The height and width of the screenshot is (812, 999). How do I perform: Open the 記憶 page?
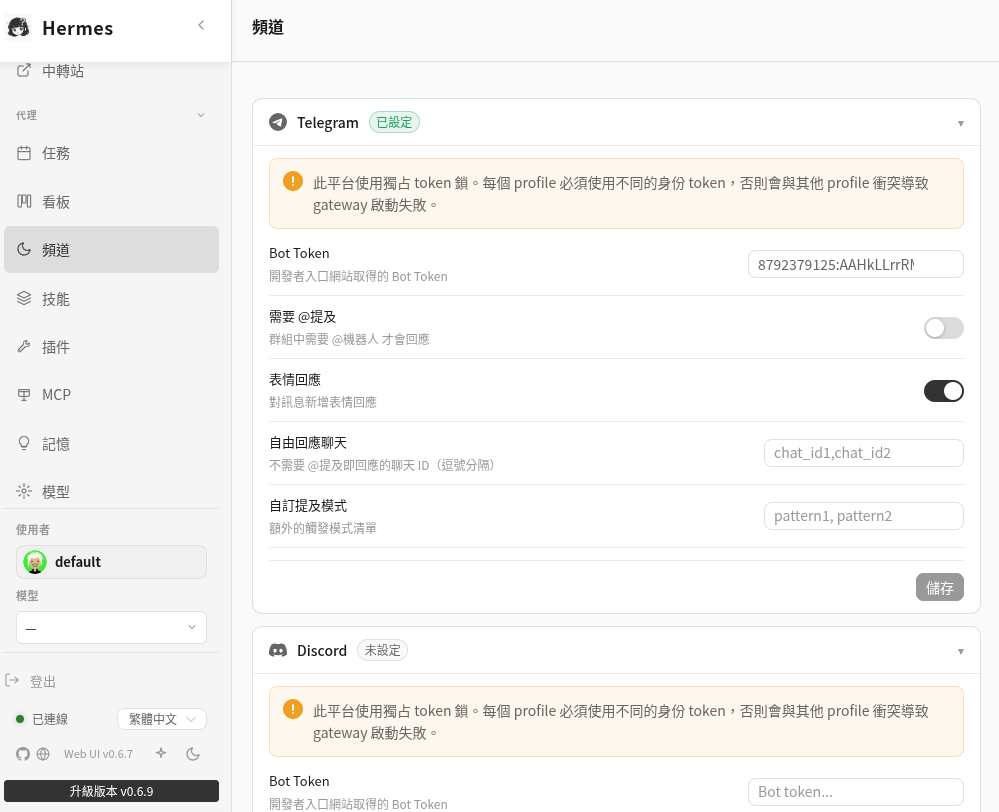pos(111,443)
